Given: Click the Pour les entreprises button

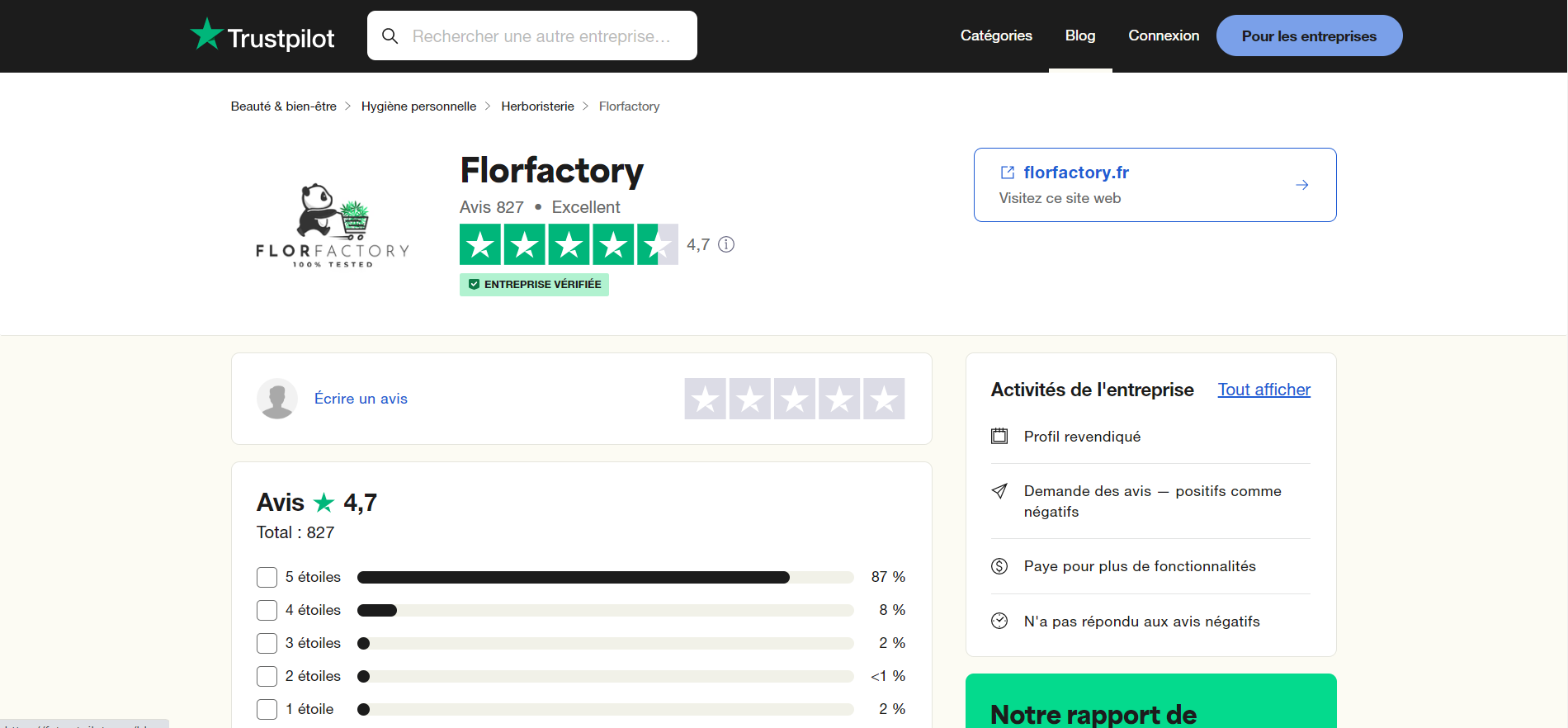Looking at the screenshot, I should (1309, 35).
